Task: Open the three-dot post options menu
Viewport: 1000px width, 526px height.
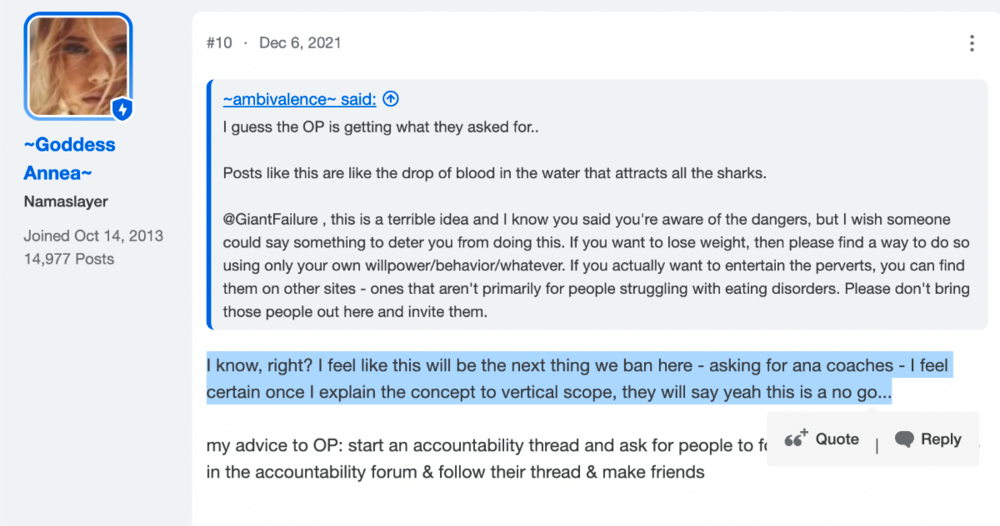Action: pyautogui.click(x=971, y=43)
